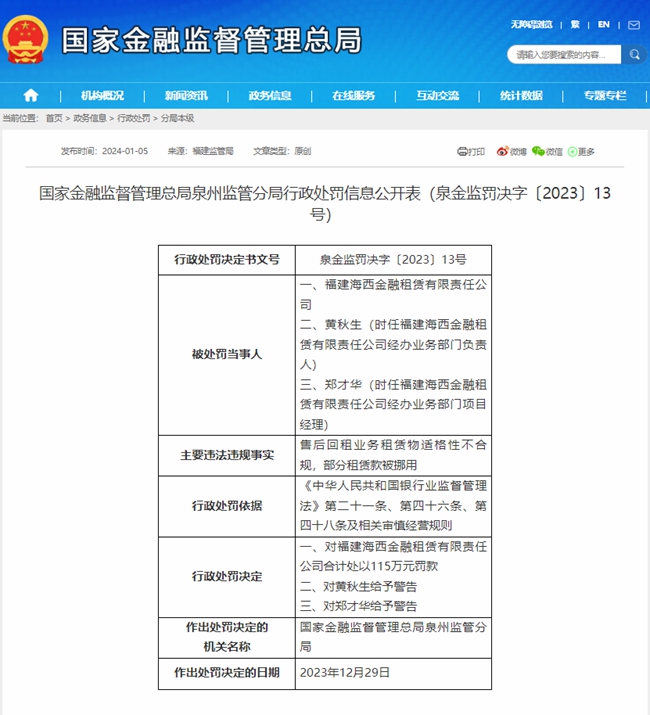Viewport: 650px width, 715px height.
Task: Click table cell 行政处罚决定书文号
Action: tap(227, 259)
